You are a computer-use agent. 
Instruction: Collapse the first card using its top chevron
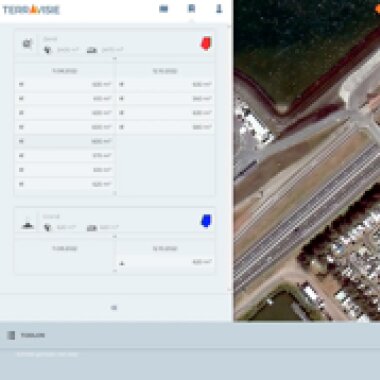(x=115, y=58)
